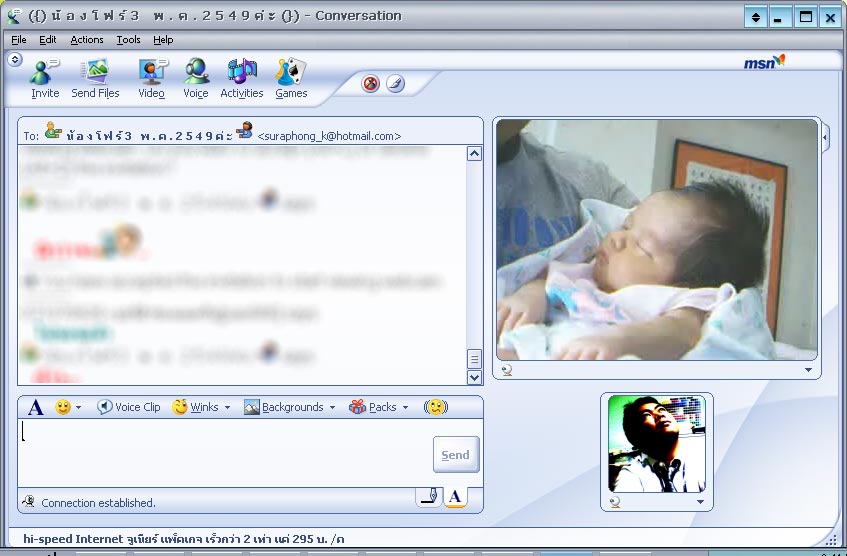Expand the emoticon picker dropdown
The height and width of the screenshot is (556, 847).
point(78,408)
